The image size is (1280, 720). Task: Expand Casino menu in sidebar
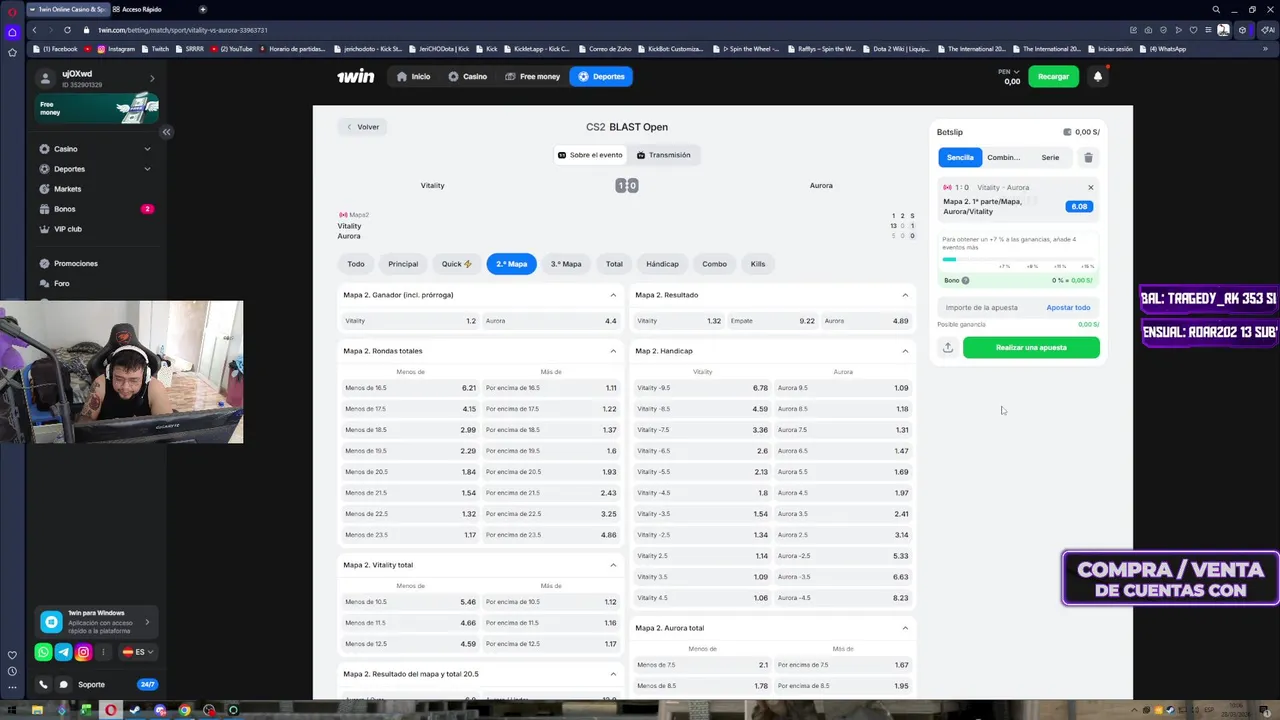coord(147,149)
